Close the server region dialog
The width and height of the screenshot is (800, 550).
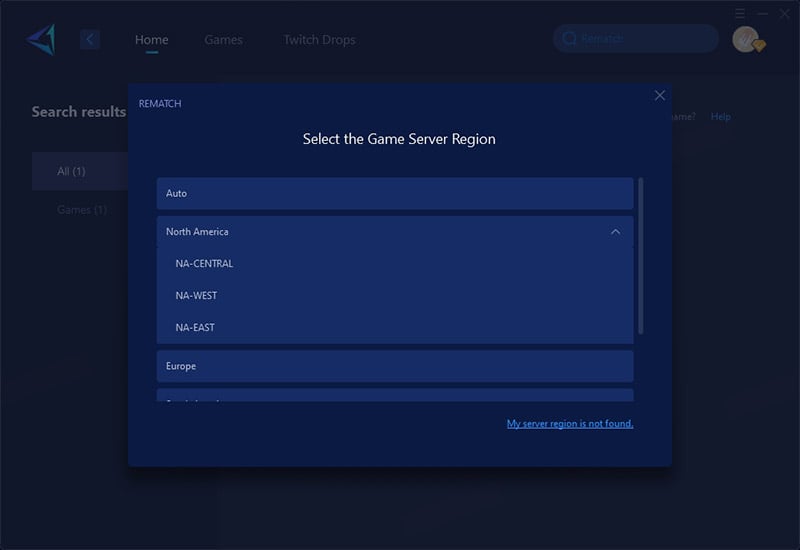(x=660, y=95)
